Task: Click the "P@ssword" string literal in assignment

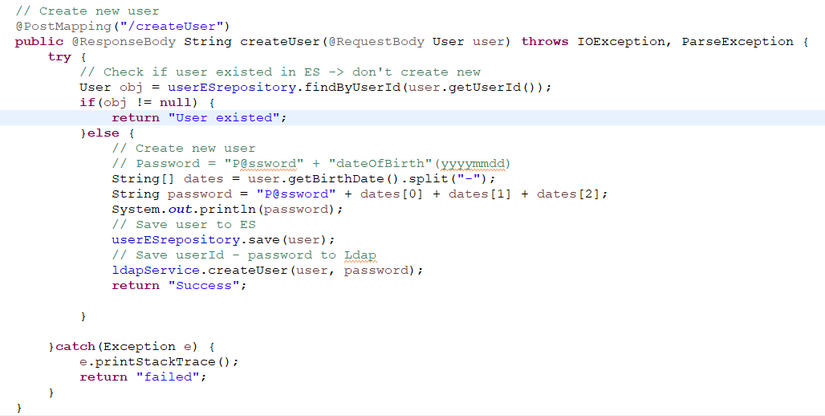Action: pos(296,194)
